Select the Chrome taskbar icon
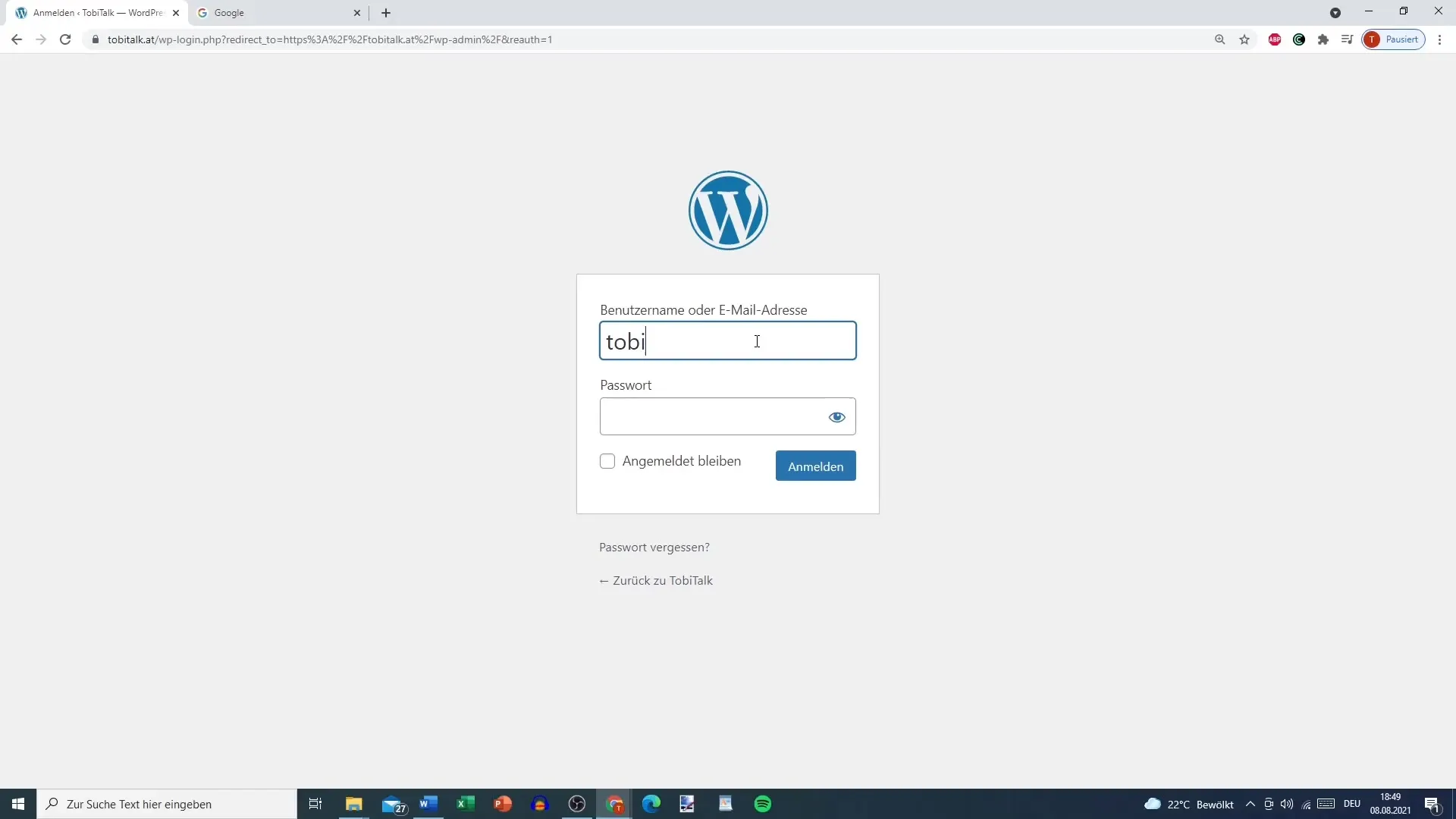This screenshot has height=819, width=1456. coord(614,804)
